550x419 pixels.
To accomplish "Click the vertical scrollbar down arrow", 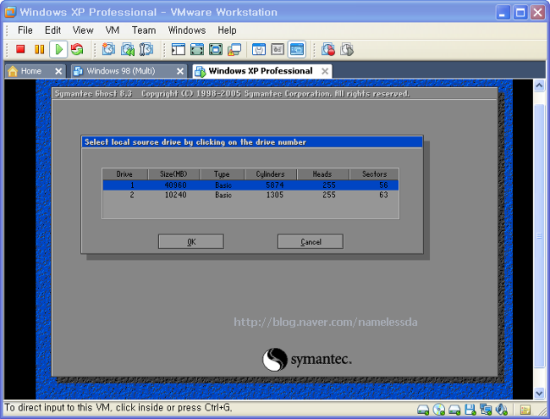I will pos(539,393).
